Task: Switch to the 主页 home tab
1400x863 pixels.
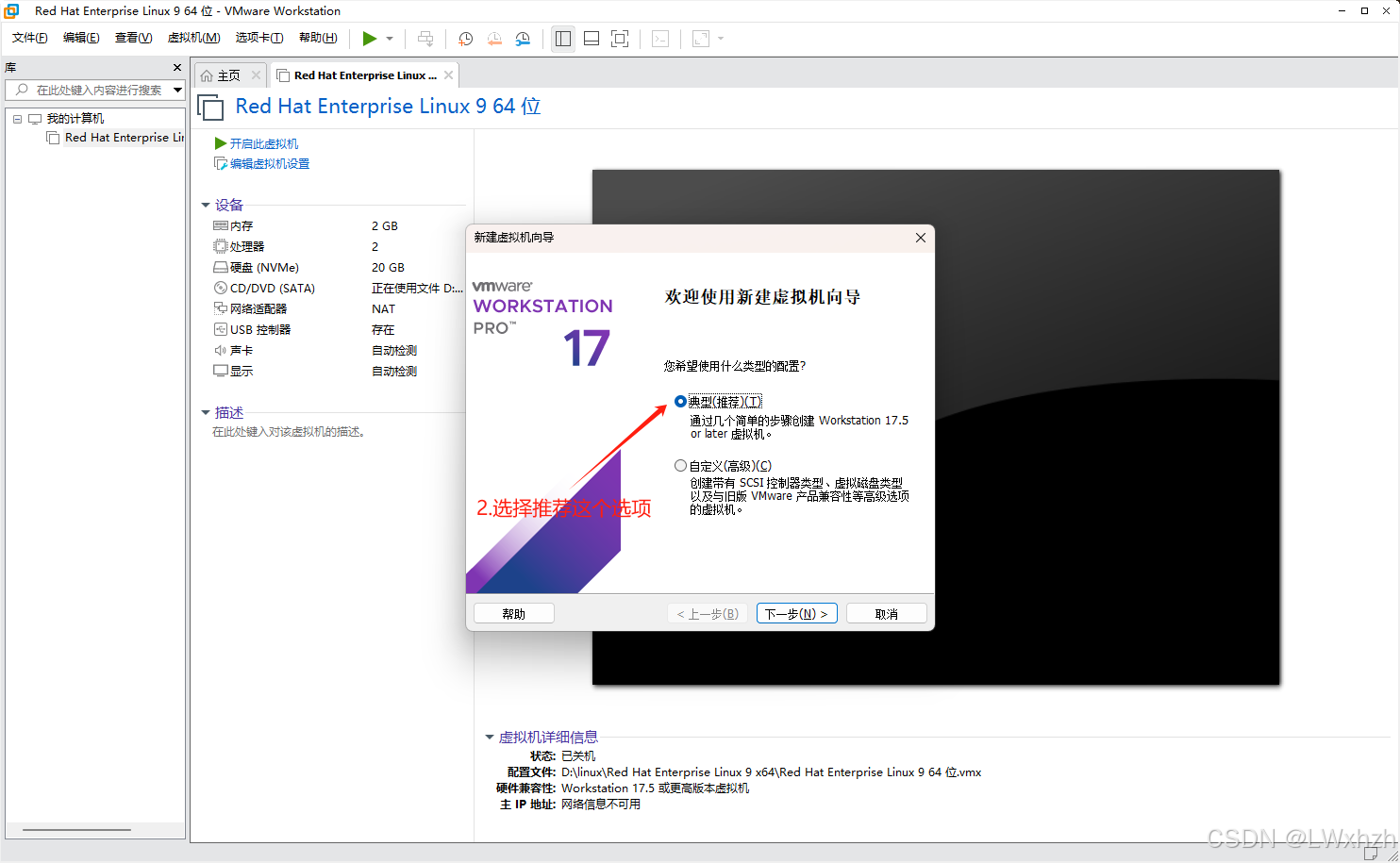Action: (229, 75)
